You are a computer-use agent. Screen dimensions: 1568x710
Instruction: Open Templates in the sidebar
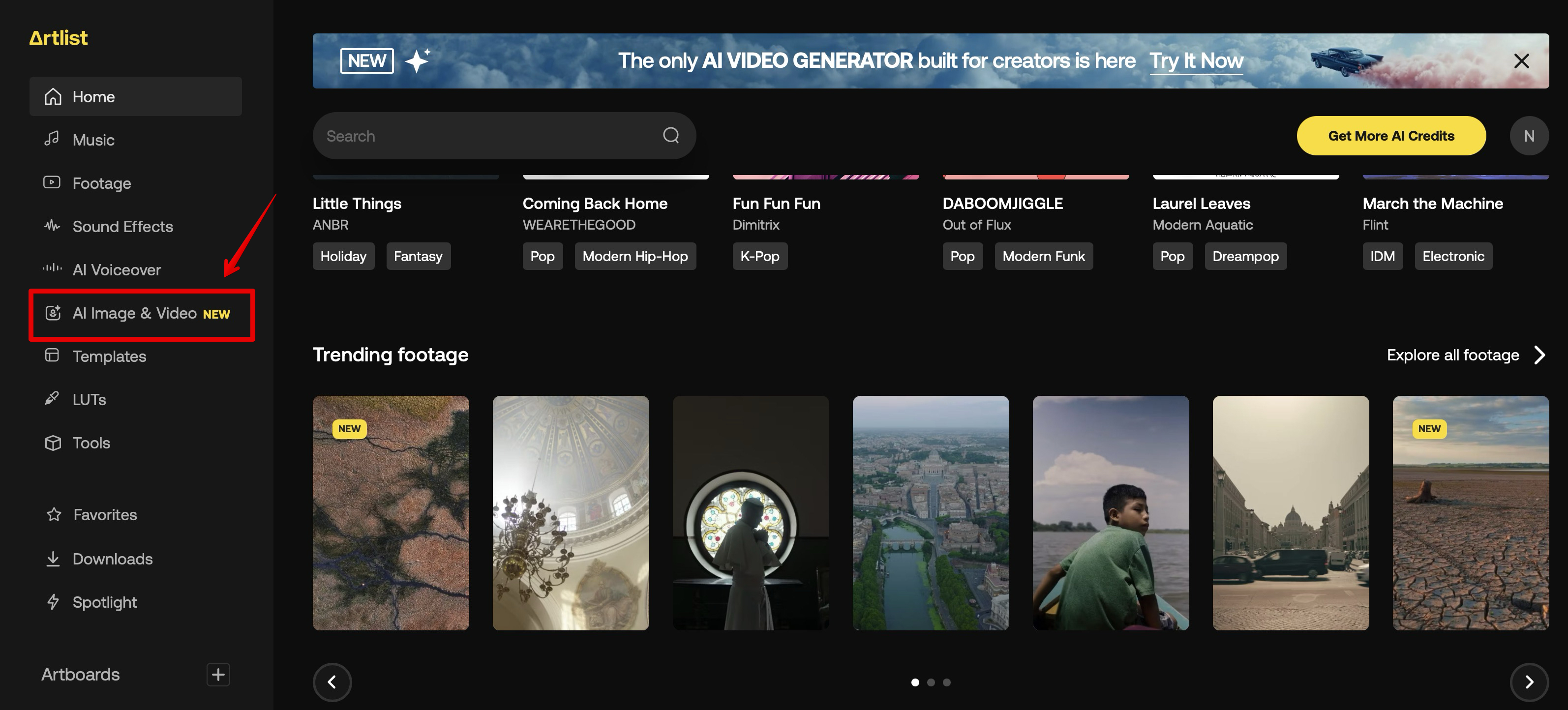point(109,356)
